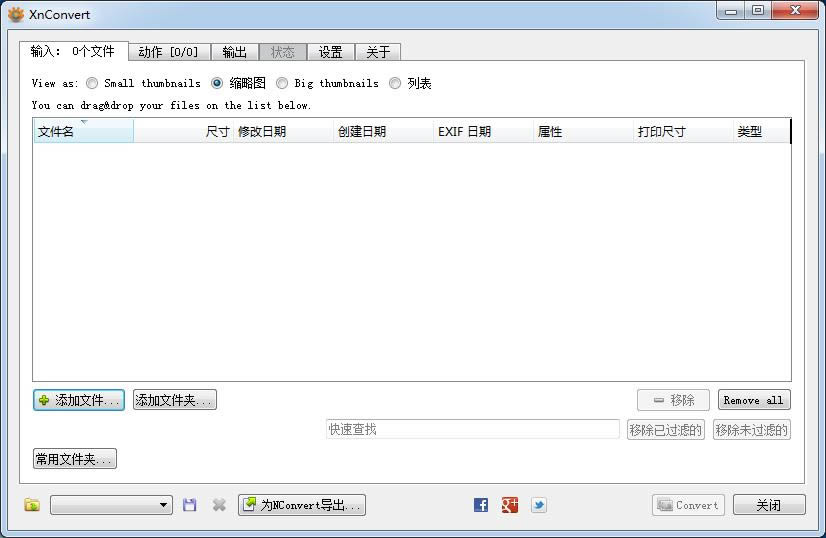
Task: Sort by the 文件名 column header
Action: [83, 131]
